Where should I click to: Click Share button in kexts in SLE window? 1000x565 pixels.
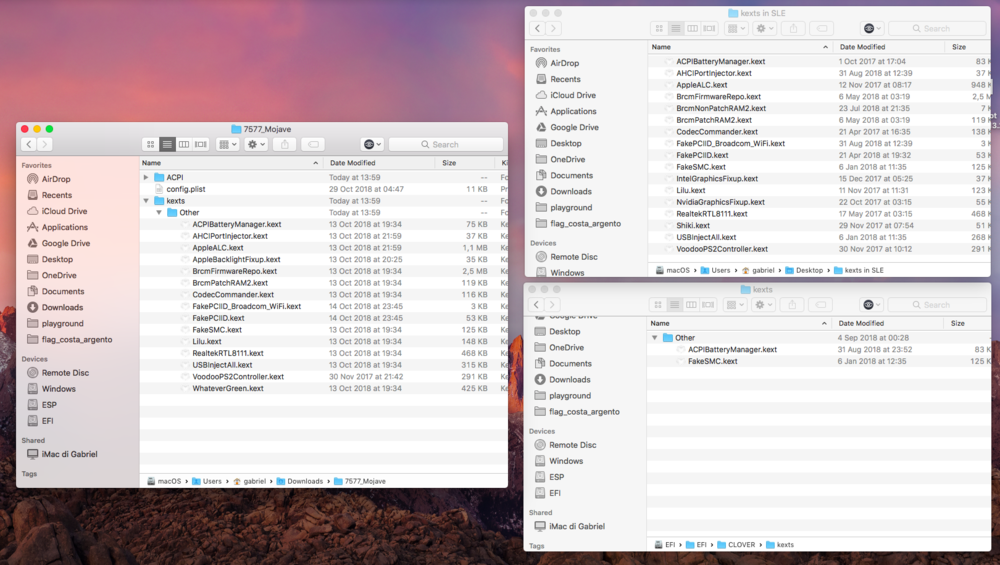coord(793,29)
